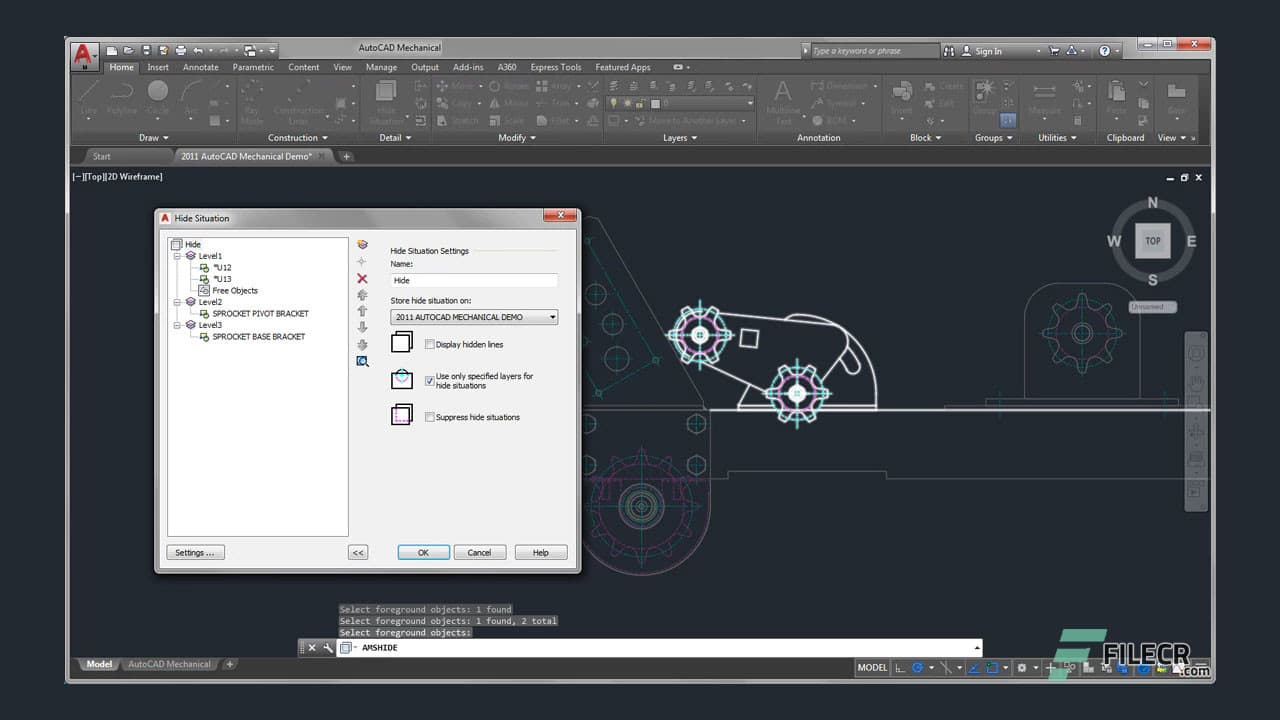The height and width of the screenshot is (720, 1280).
Task: Click the ortho mode icon on the status bar
Action: coord(947,668)
